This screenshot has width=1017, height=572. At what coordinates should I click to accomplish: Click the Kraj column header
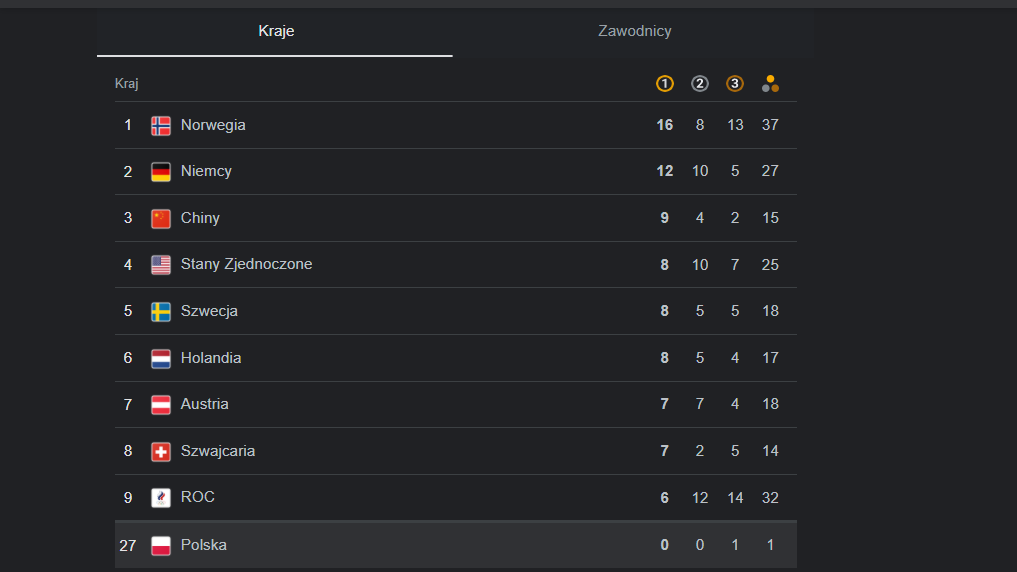pyautogui.click(x=126, y=84)
